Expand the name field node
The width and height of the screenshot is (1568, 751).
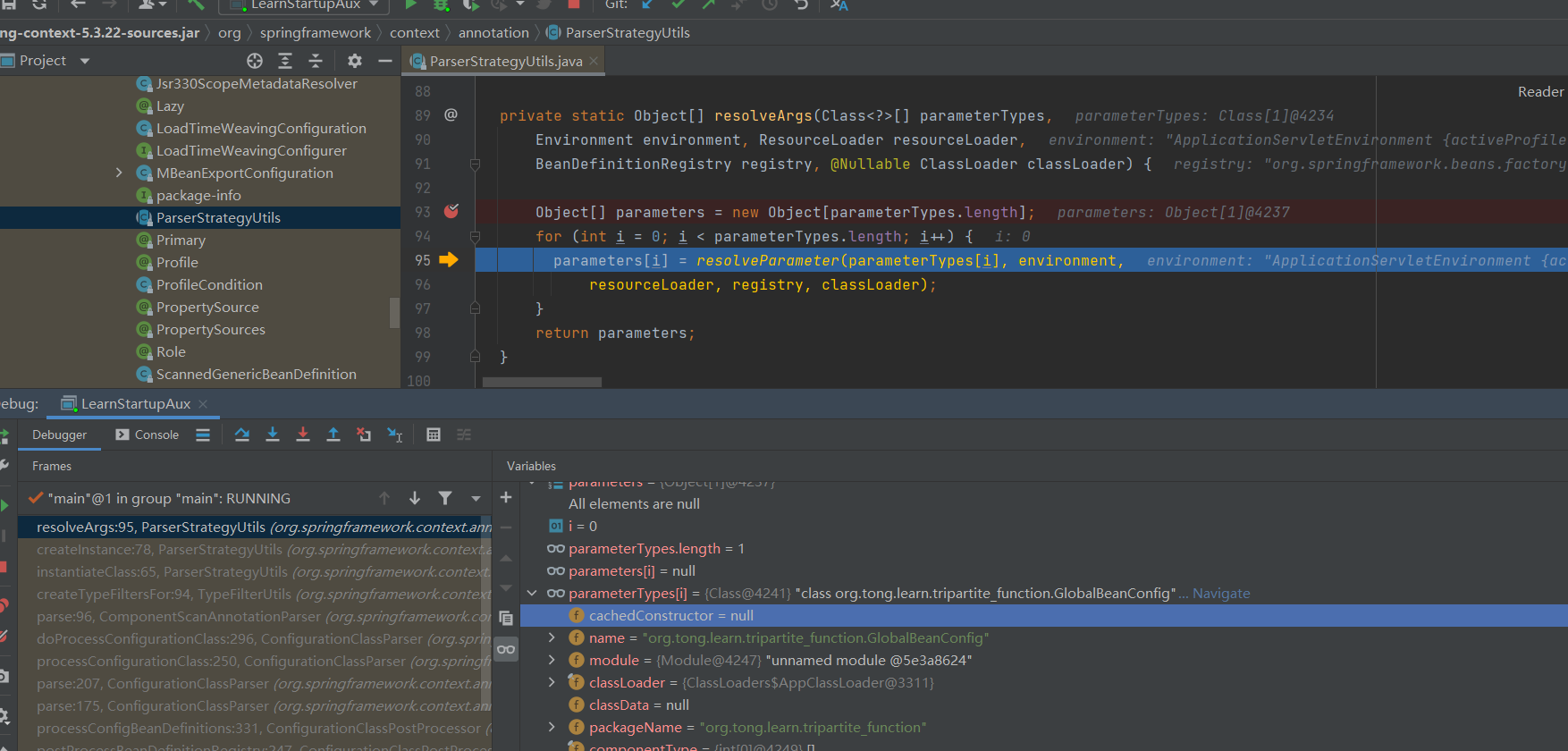[x=552, y=637]
